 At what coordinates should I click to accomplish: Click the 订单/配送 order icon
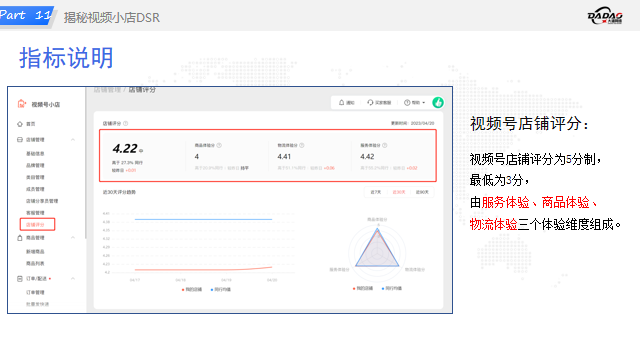[20, 278]
